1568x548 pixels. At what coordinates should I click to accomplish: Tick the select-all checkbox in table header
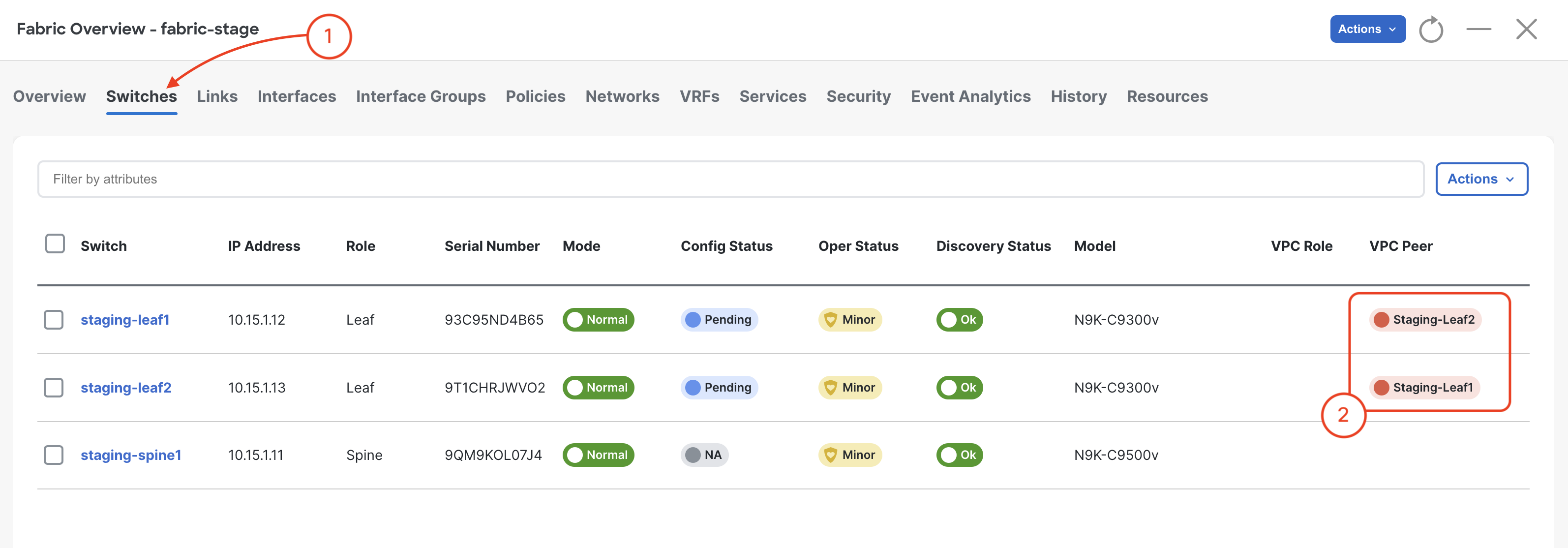point(55,244)
